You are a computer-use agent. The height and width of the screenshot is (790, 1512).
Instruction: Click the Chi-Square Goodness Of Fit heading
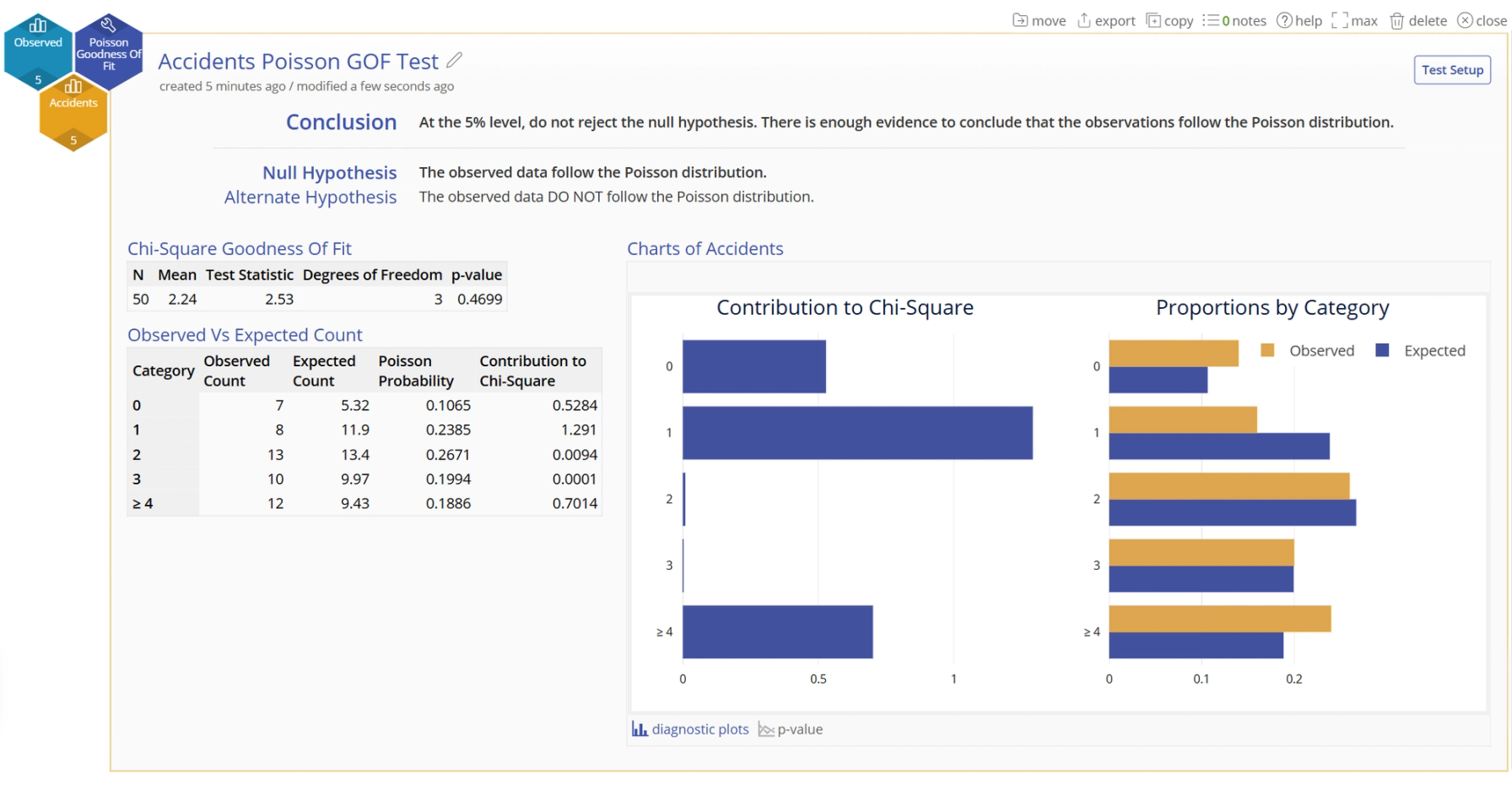(240, 249)
